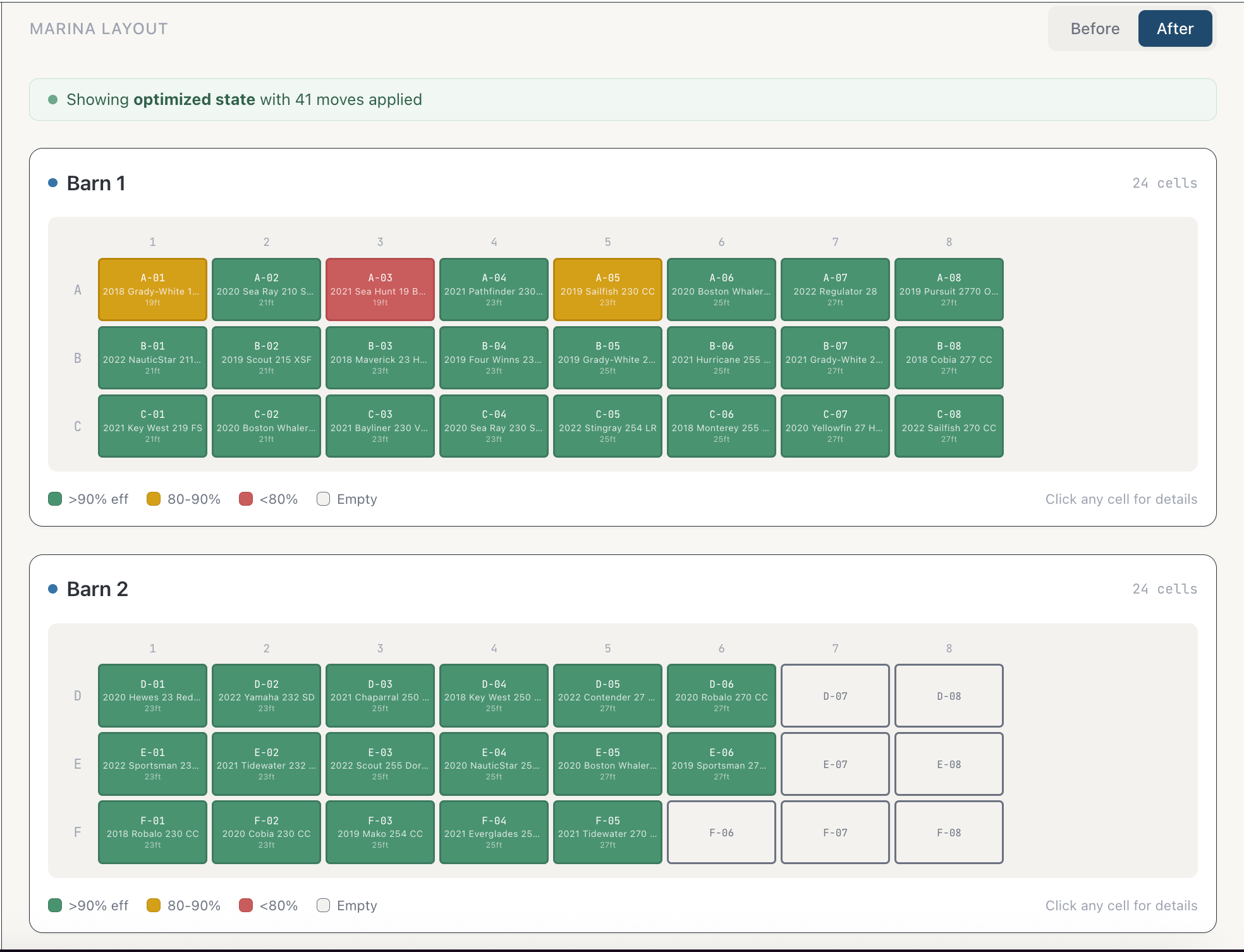Select empty cell E-08
The image size is (1244, 952).
[x=949, y=764]
